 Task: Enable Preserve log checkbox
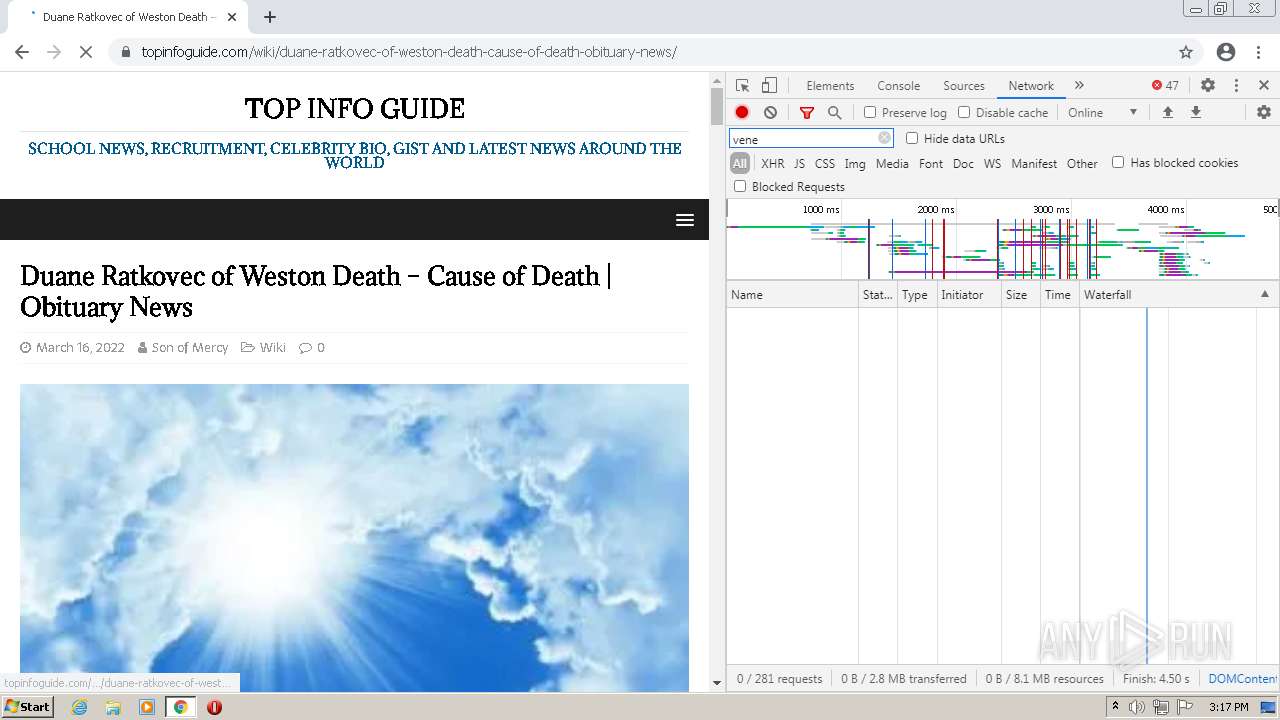[x=870, y=113]
